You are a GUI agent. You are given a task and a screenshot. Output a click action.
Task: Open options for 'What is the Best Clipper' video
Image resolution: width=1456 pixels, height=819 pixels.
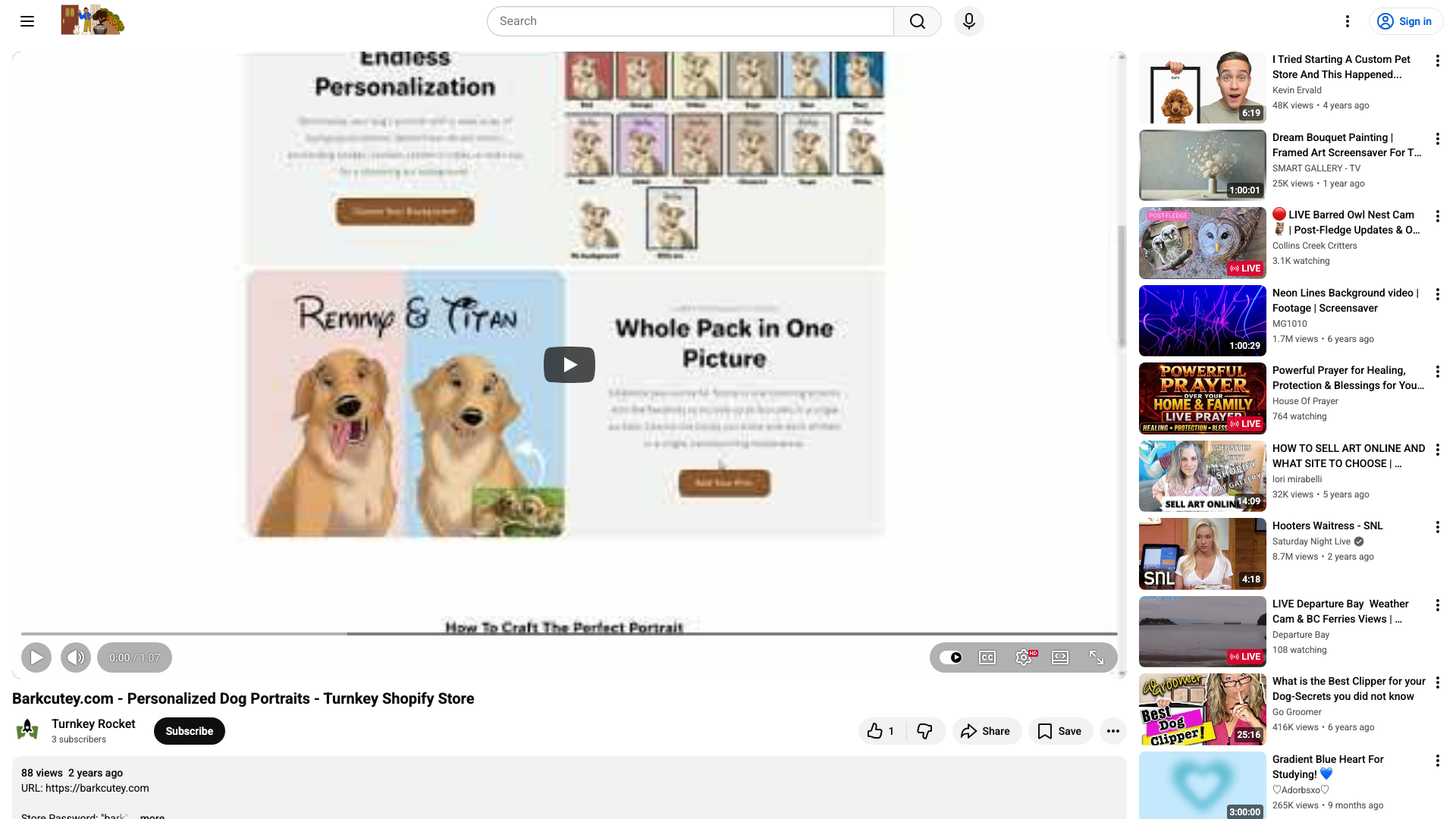tap(1438, 682)
